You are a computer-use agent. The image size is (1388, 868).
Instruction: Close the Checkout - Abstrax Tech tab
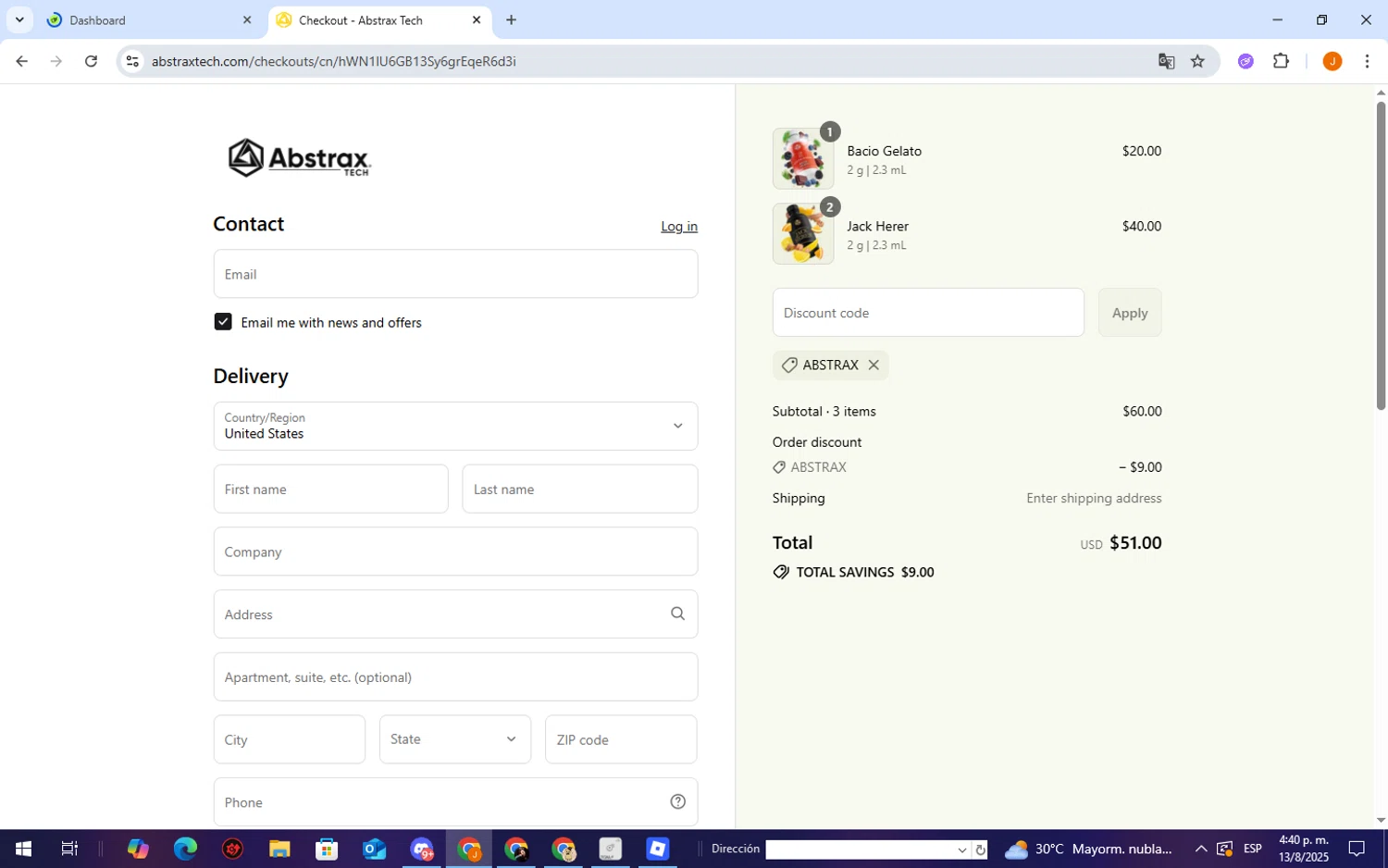pyautogui.click(x=477, y=19)
